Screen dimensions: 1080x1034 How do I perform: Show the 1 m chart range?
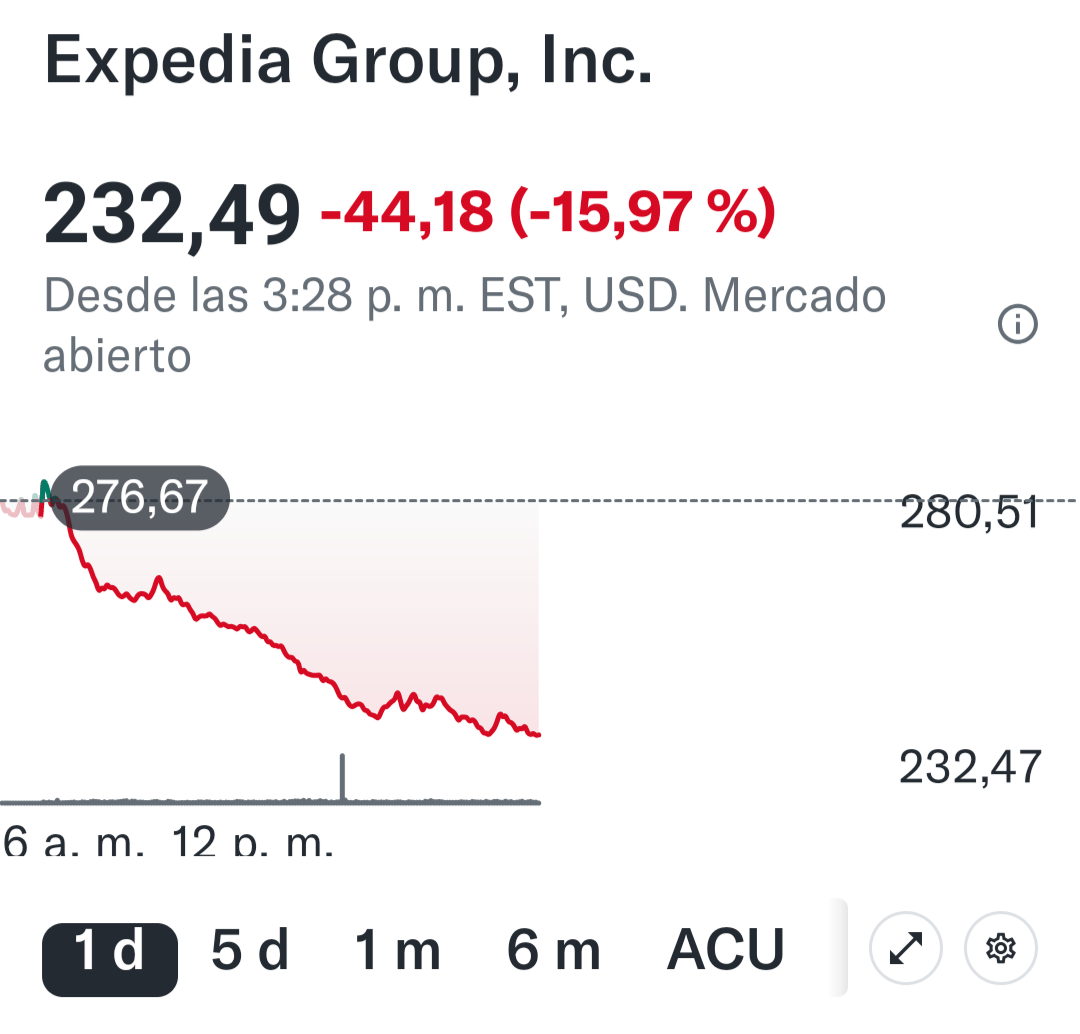(x=397, y=950)
